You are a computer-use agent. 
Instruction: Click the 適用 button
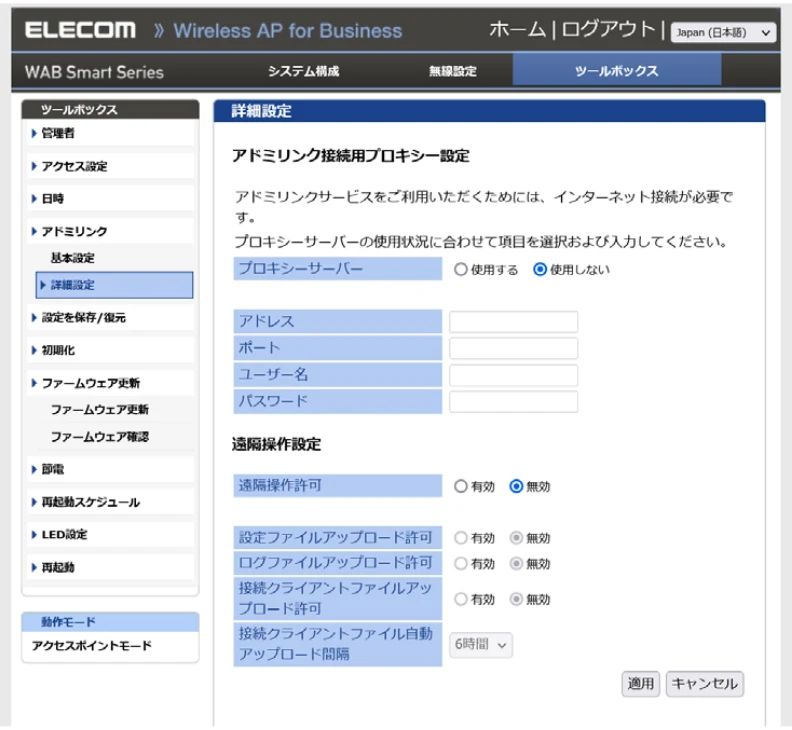[x=640, y=684]
